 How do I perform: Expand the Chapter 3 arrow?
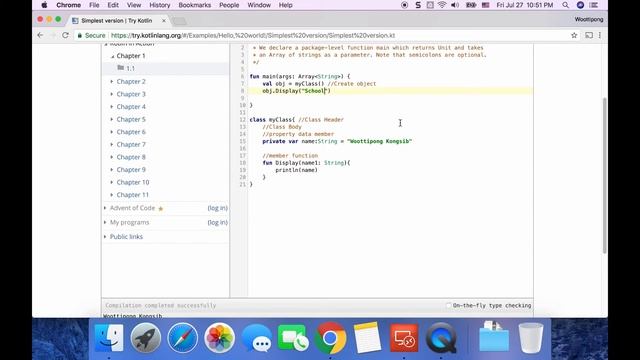111,94
